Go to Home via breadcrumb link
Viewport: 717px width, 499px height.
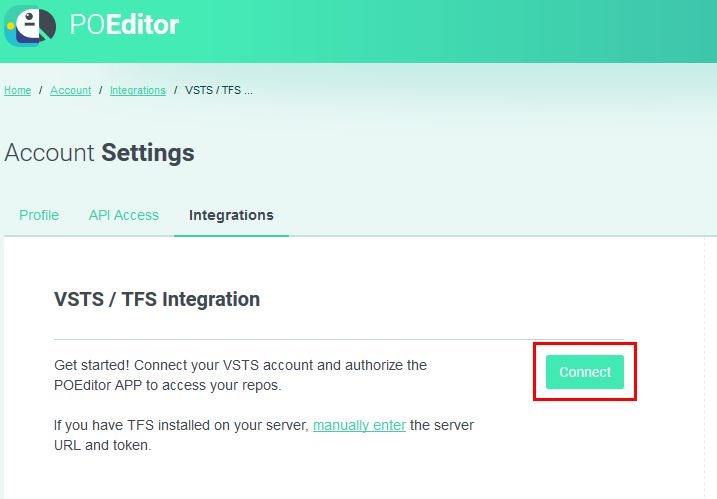click(17, 90)
